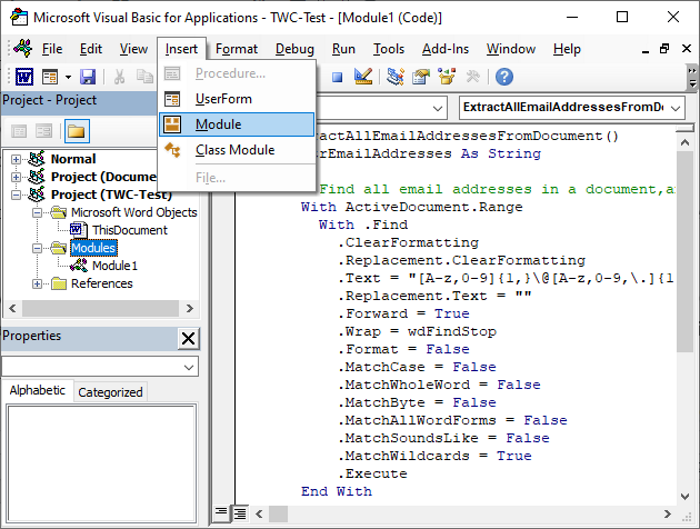Viewport: 700px width, 529px height.
Task: Click the Toolbox toolbar icon
Action: pos(472,77)
